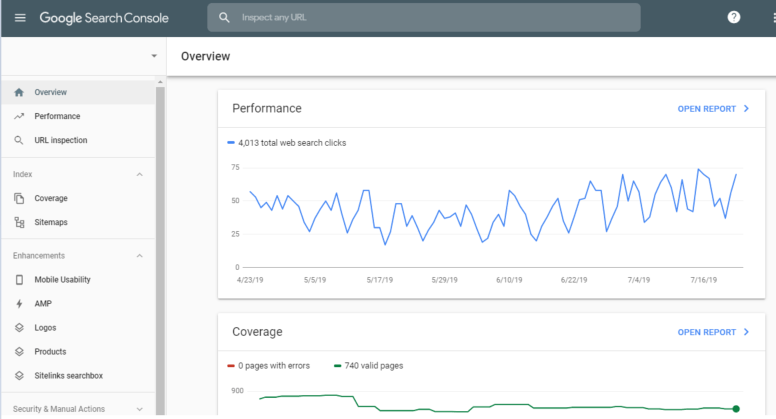Click the Mobile Usability phone icon
Screen dimensions: 776x419
pos(19,279)
